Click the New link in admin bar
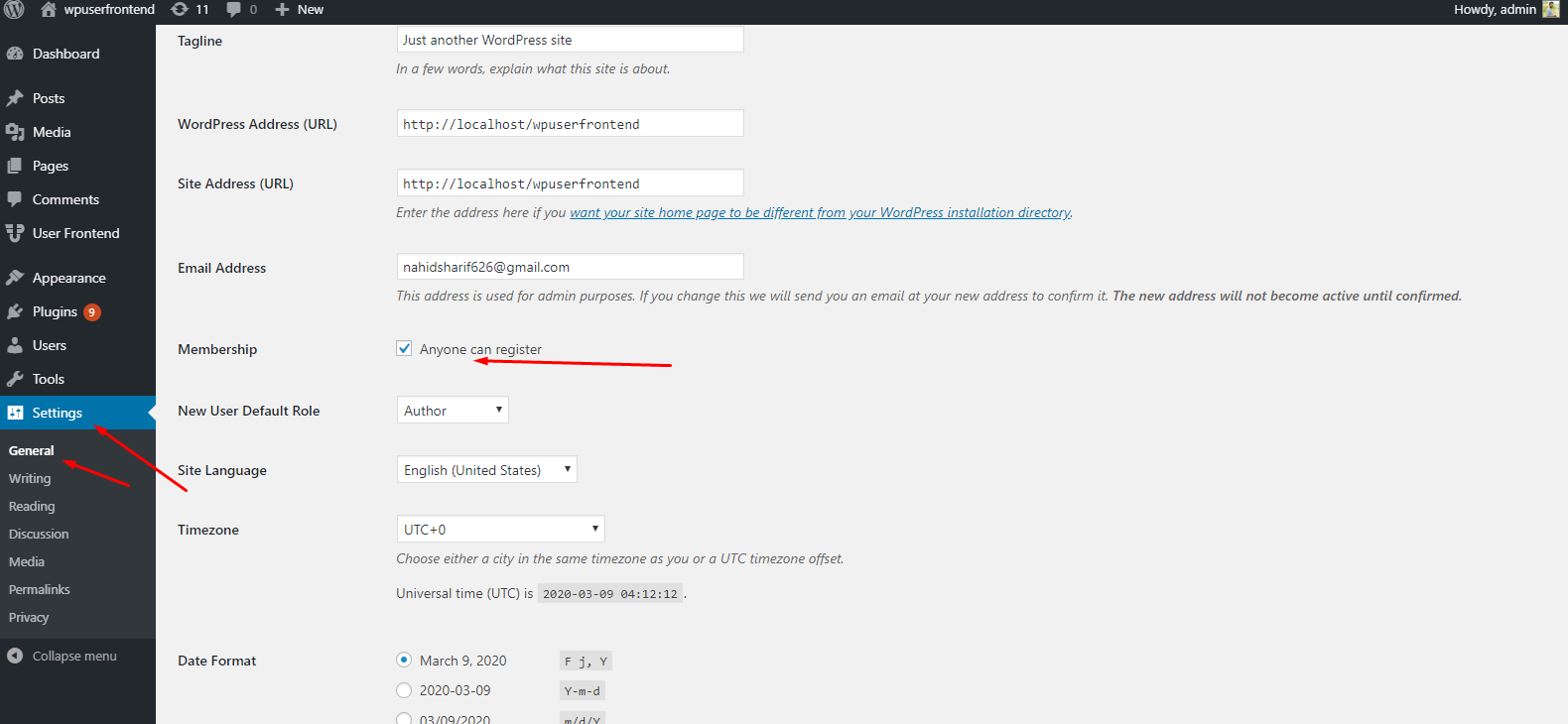Screen dimensions: 1568x724 [x=311, y=10]
